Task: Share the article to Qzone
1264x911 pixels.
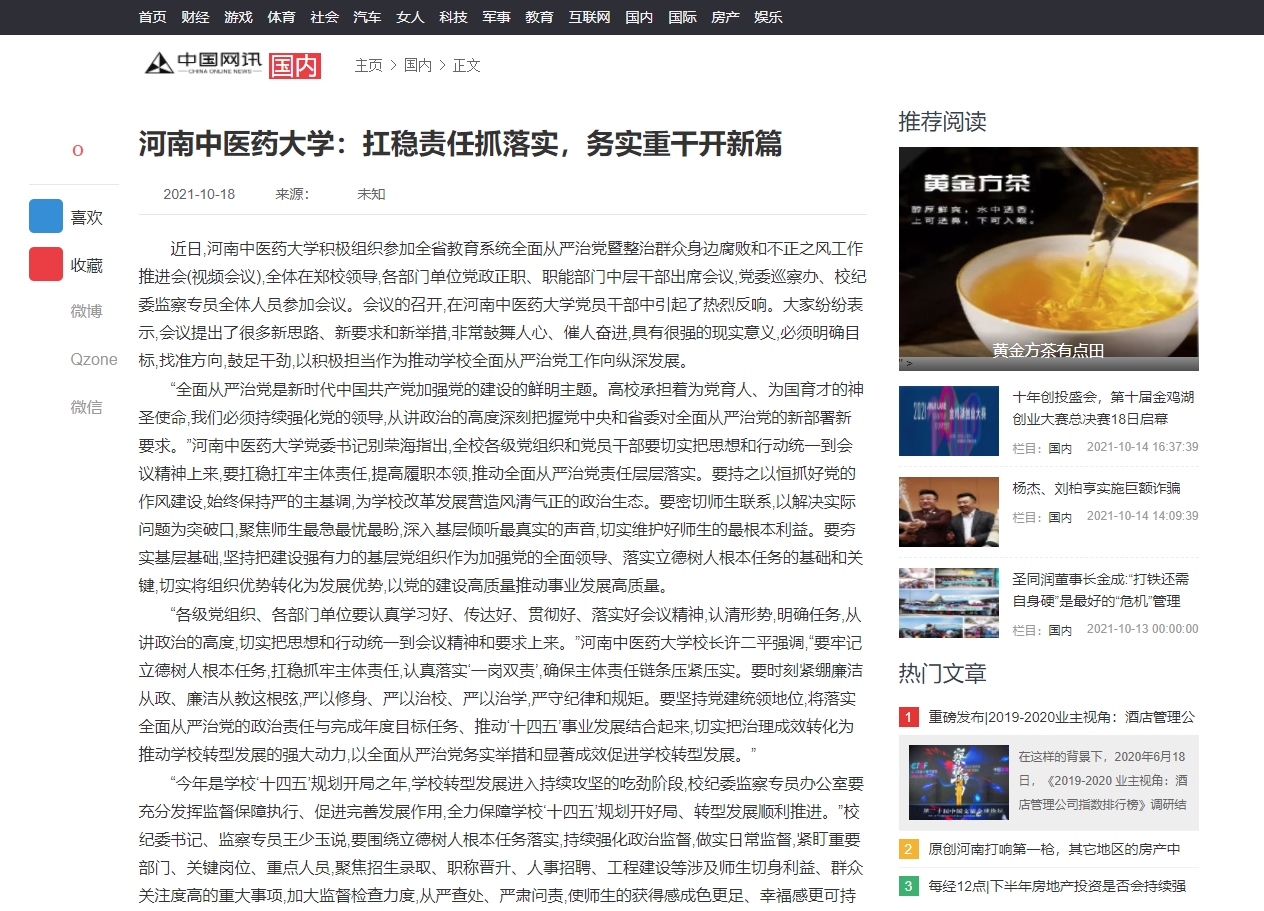Action: (x=93, y=360)
